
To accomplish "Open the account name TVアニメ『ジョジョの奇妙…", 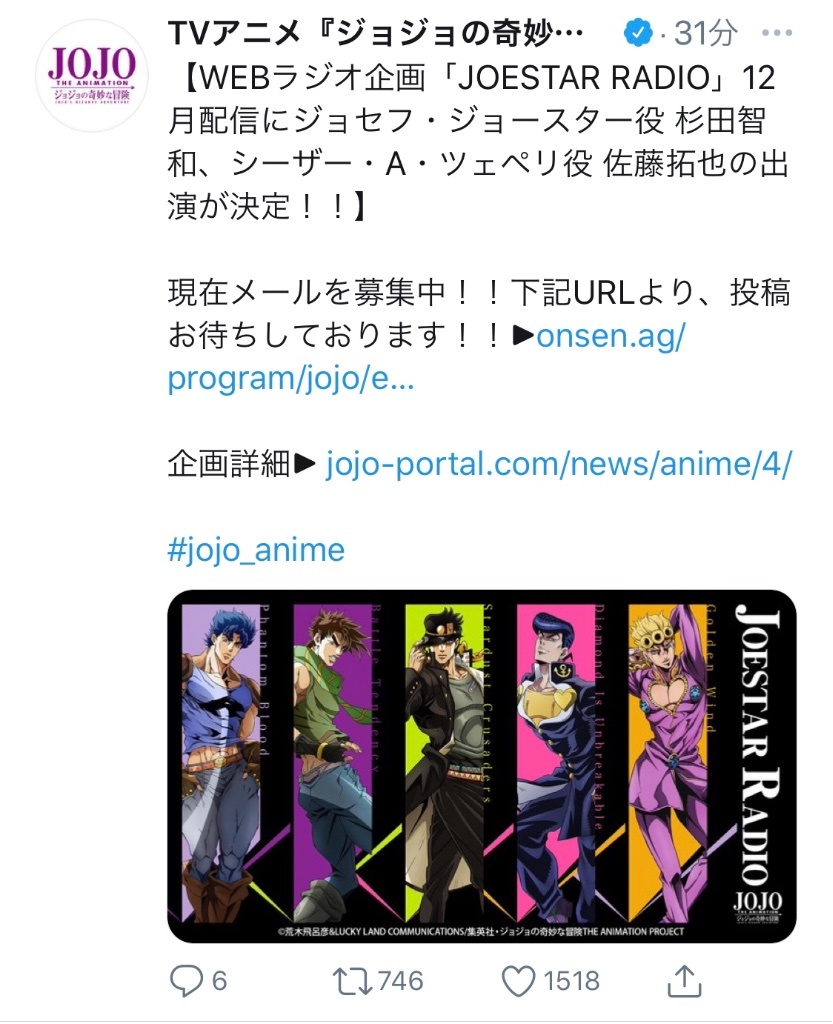I will [x=375, y=33].
